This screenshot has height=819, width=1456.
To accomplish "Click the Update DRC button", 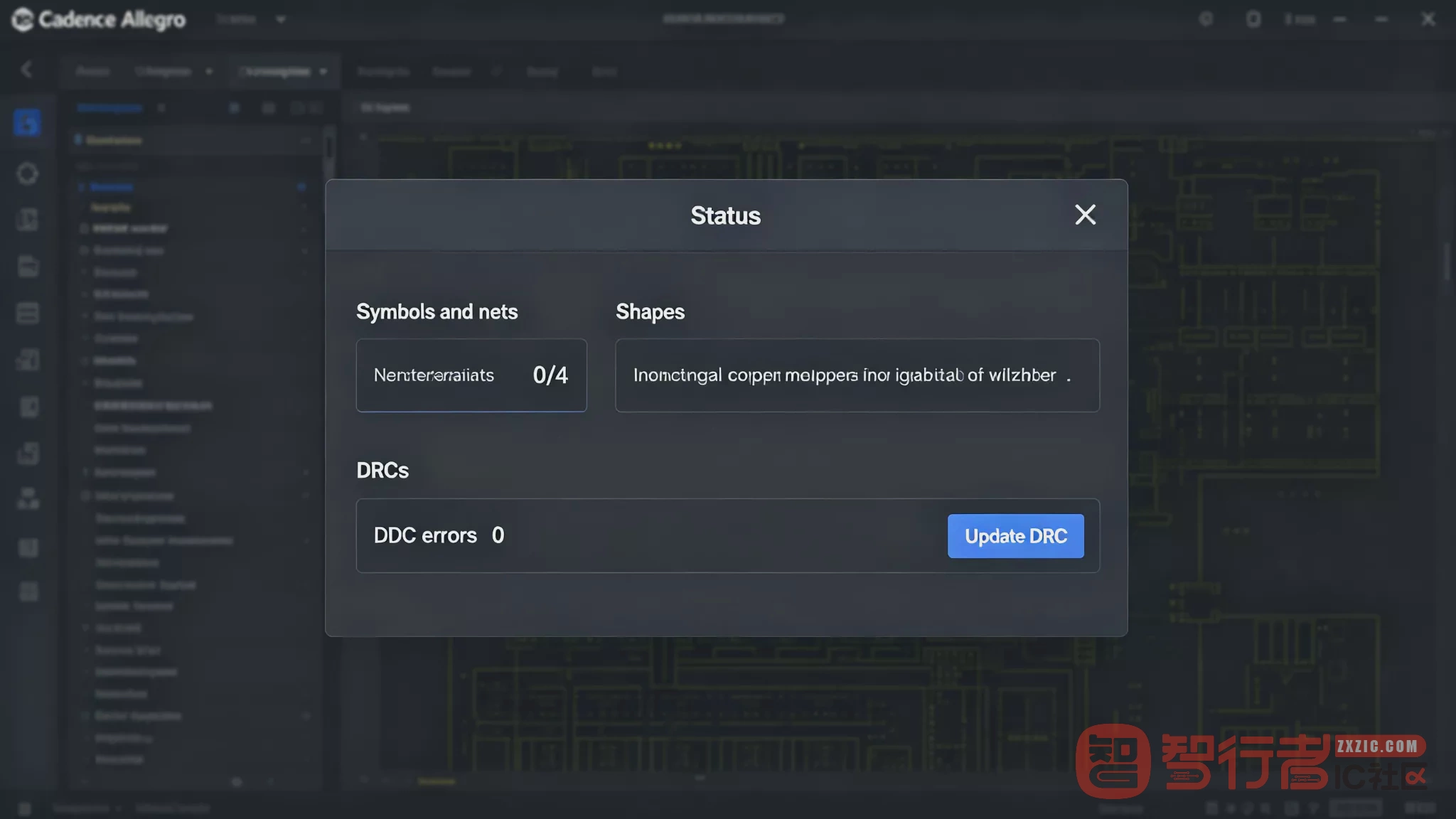I will (1015, 536).
